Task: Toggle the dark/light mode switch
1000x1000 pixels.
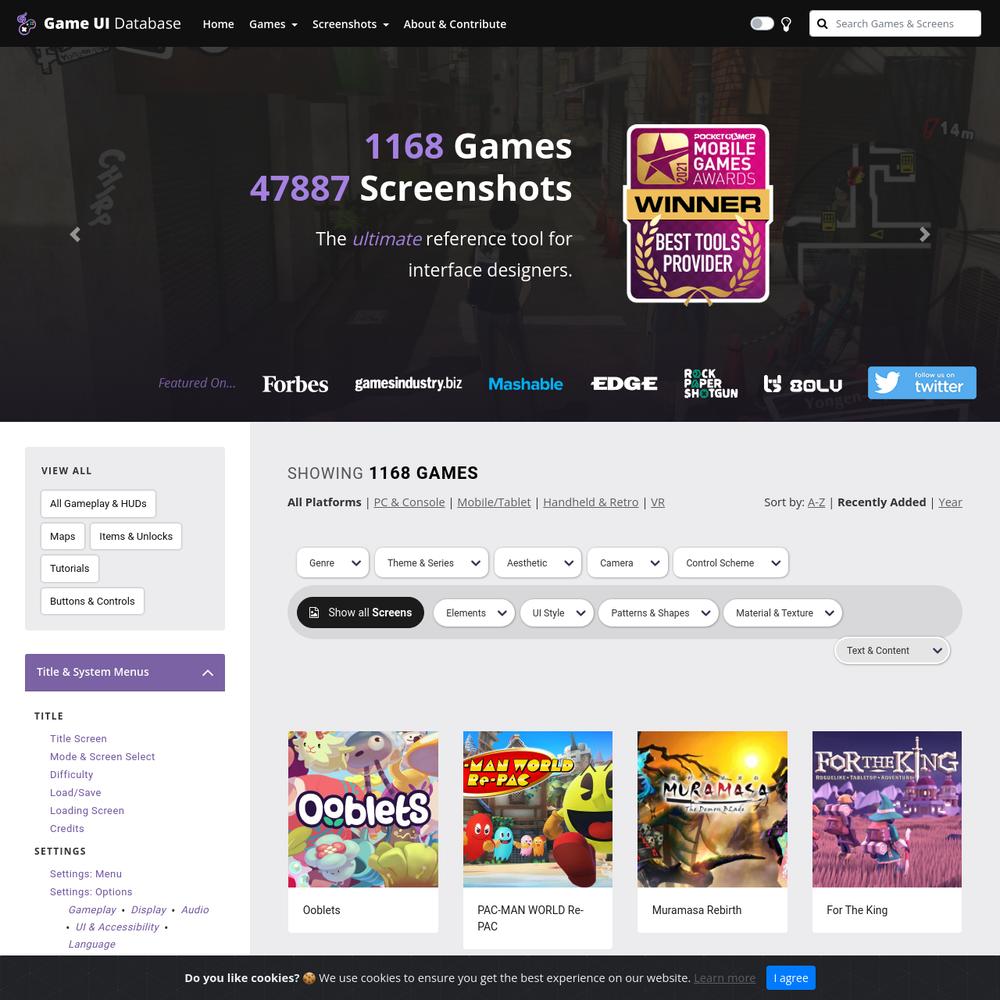Action: point(761,24)
